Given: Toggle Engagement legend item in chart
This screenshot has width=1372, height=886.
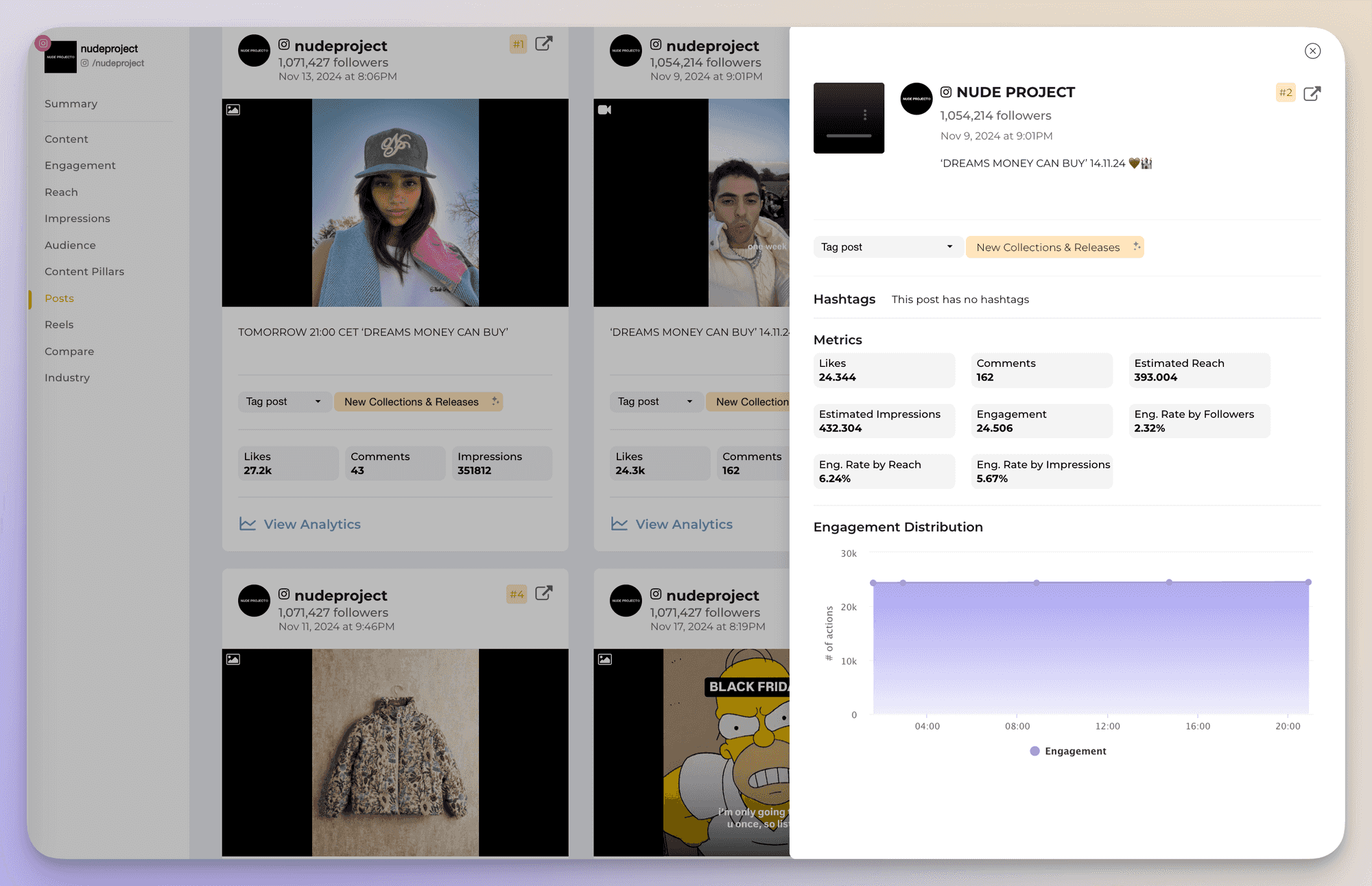Looking at the screenshot, I should pos(1068,751).
